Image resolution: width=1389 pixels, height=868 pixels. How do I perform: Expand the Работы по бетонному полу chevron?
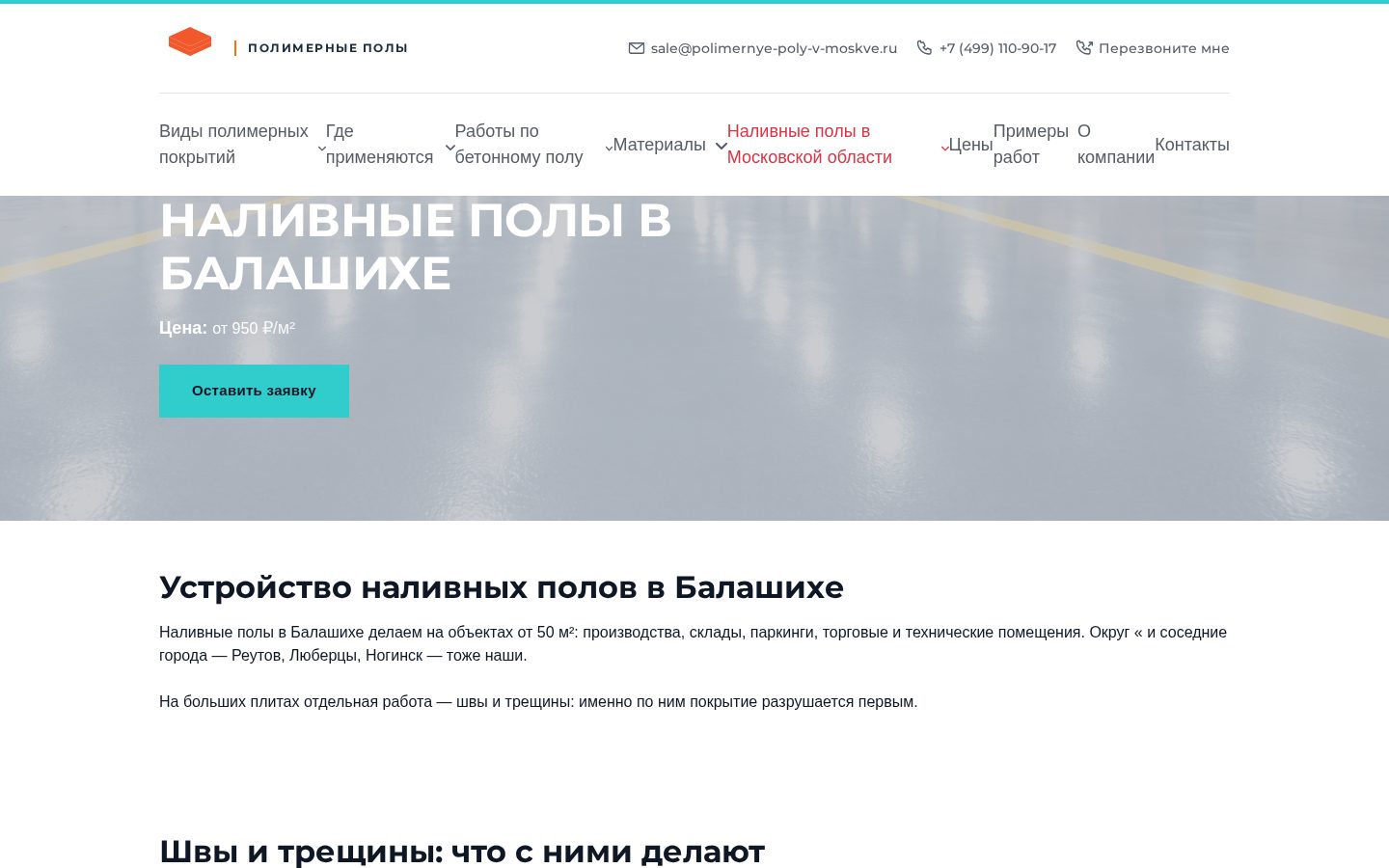pos(609,148)
